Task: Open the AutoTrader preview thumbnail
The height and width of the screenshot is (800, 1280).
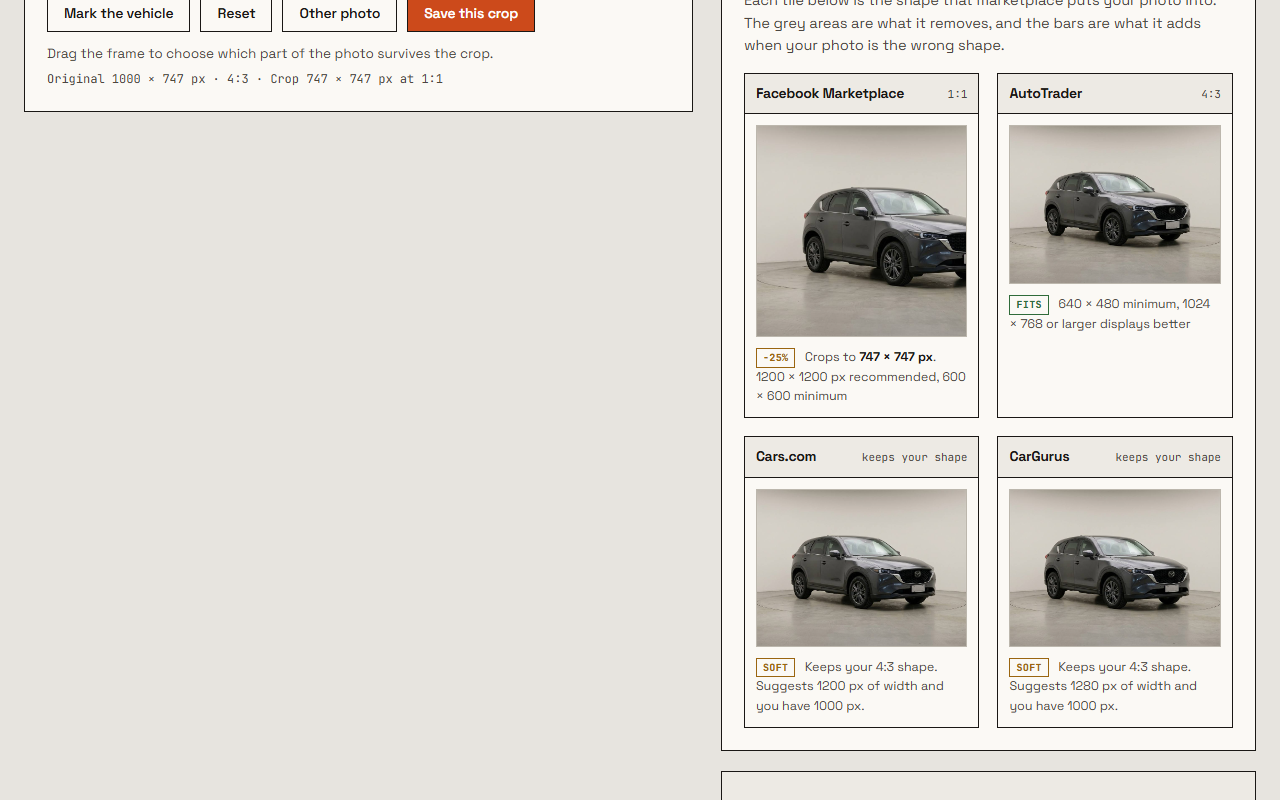Action: (x=1115, y=204)
